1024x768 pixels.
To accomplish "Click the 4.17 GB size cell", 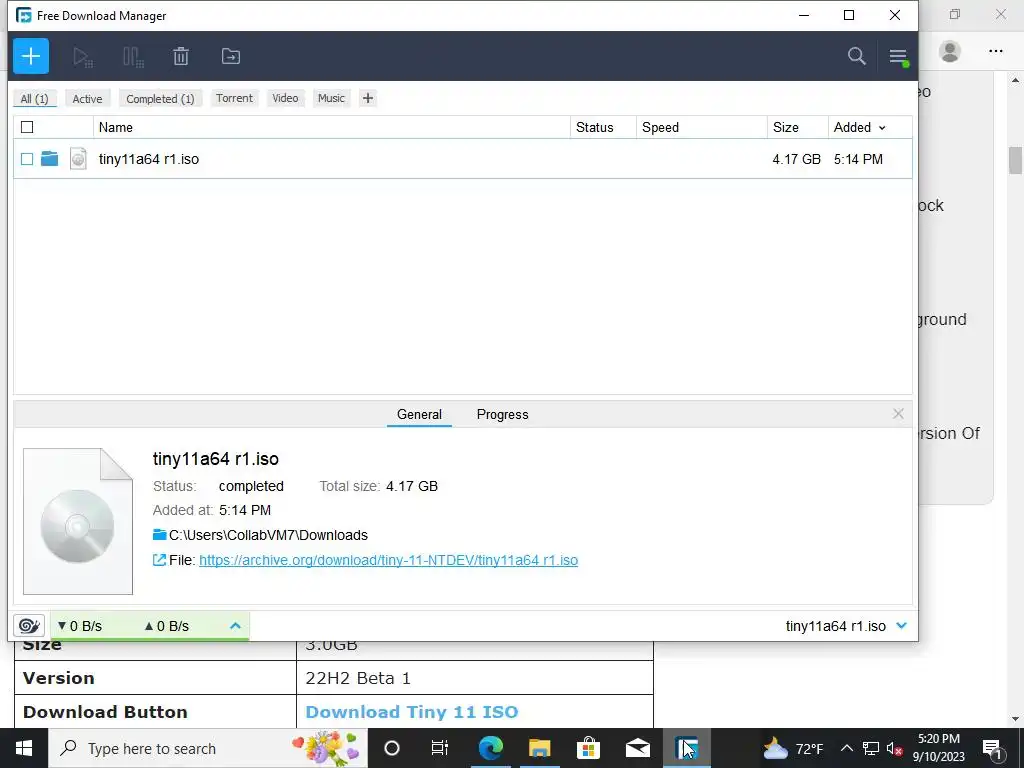I will 796,159.
